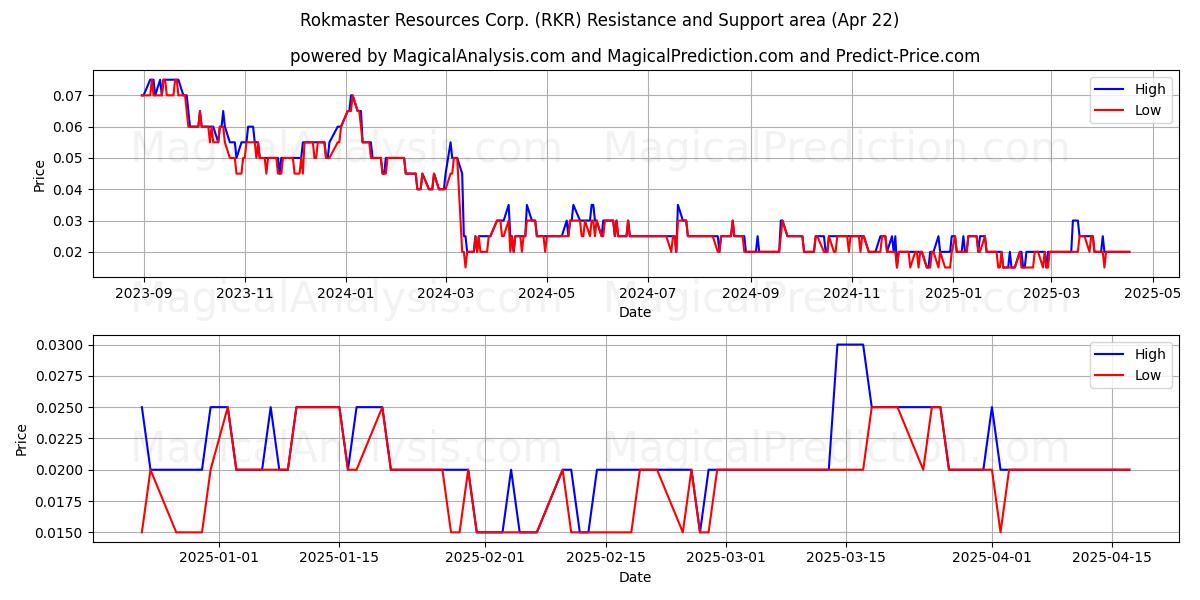Click the 0.0200 price tick in bottom chart
This screenshot has height=600, width=1200.
tap(61, 470)
